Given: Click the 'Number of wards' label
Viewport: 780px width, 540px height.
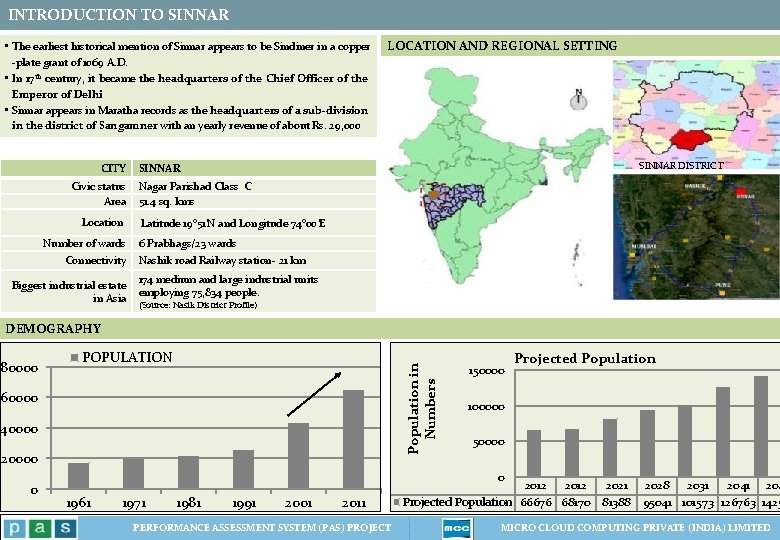Looking at the screenshot, I should pos(84,243).
